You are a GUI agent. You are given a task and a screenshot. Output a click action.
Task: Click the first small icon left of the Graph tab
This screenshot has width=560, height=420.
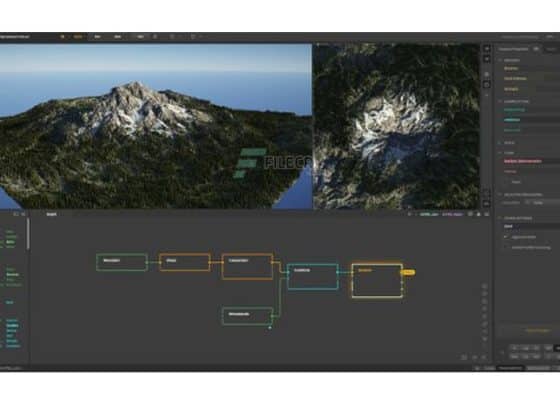click(15, 214)
